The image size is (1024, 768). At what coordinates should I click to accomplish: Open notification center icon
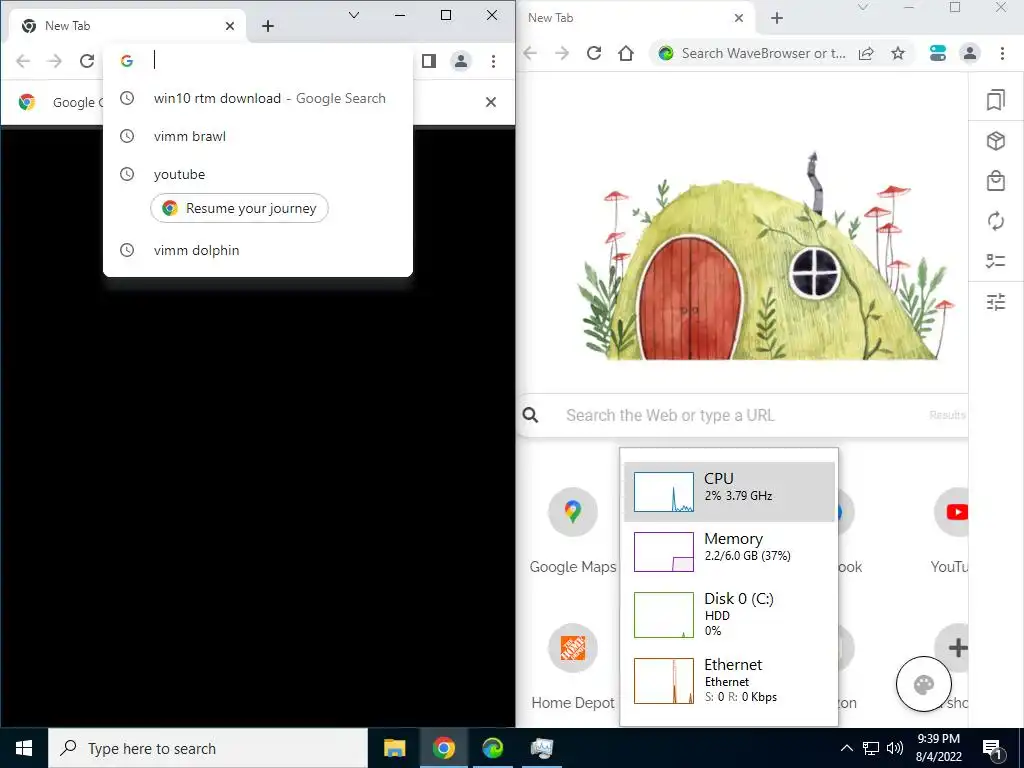pos(992,748)
